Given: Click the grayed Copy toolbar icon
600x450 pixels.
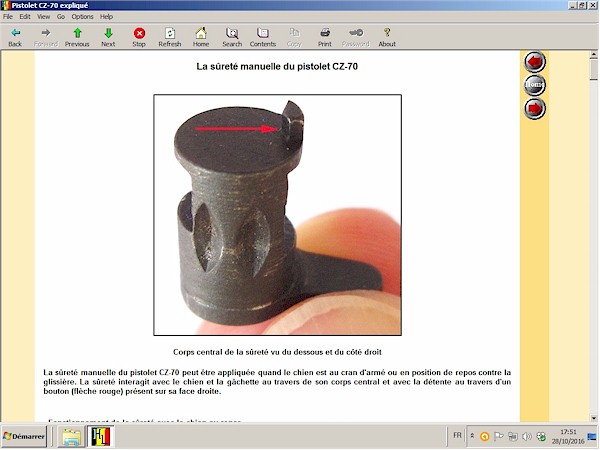Looking at the screenshot, I should [294, 37].
